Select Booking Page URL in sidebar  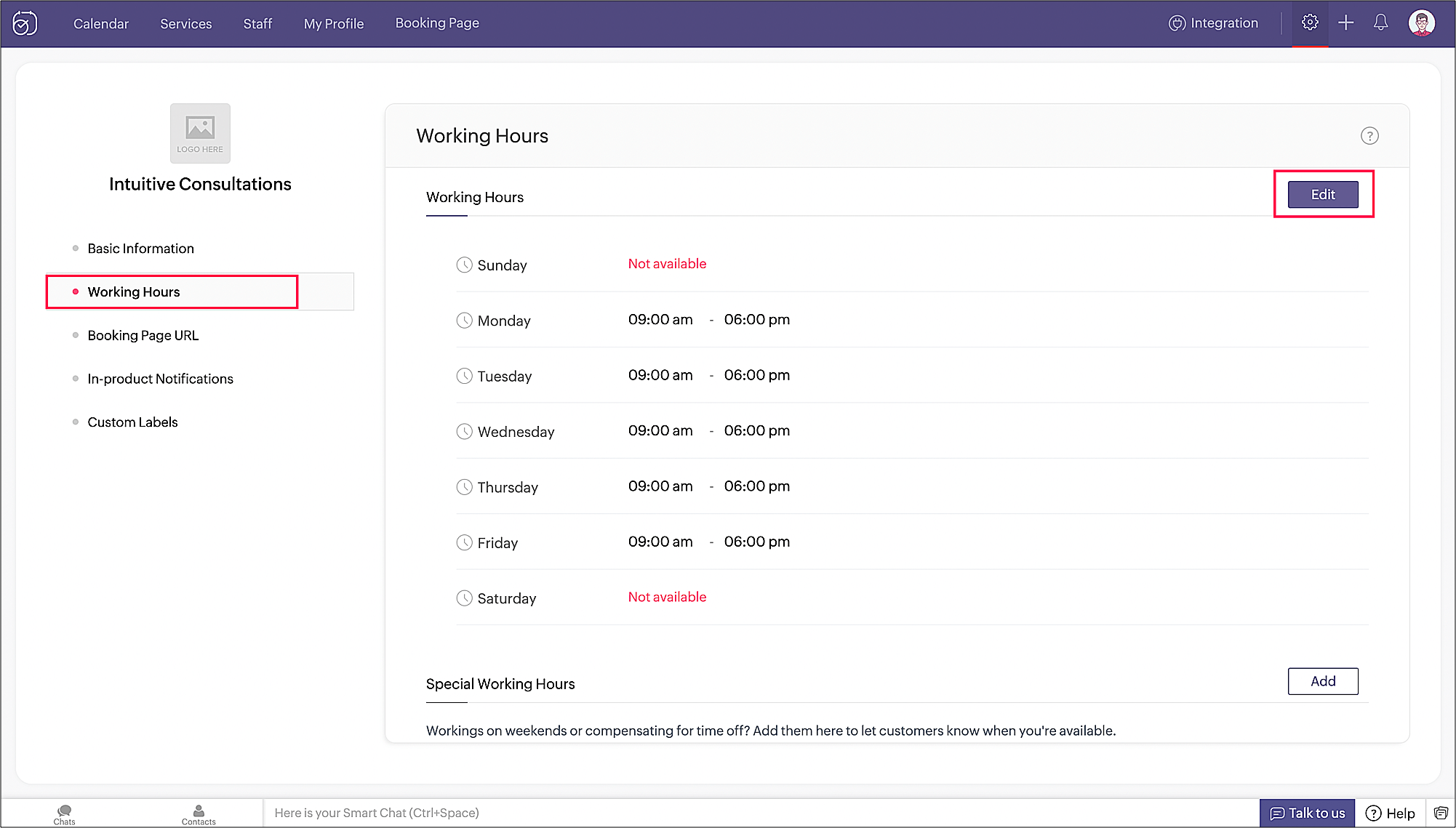tap(143, 335)
